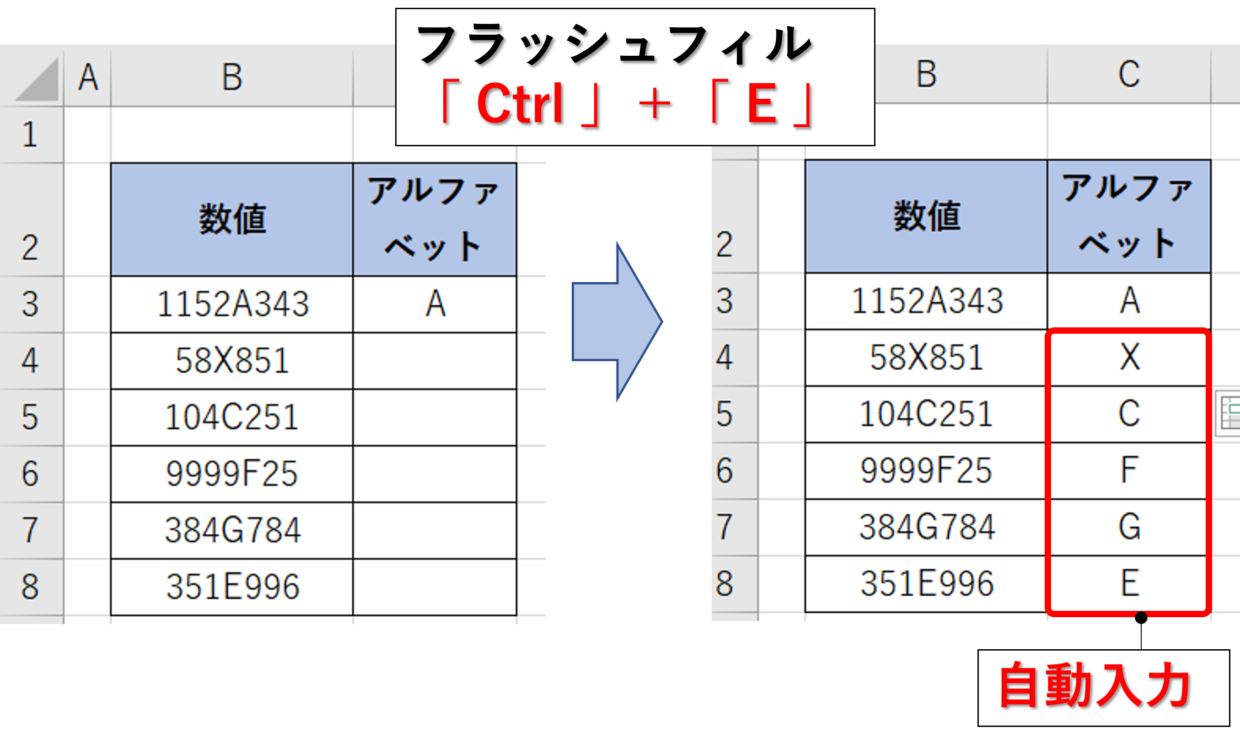Click cell 9999F25 in the right sheet
The width and height of the screenshot is (1240, 753).
(926, 471)
